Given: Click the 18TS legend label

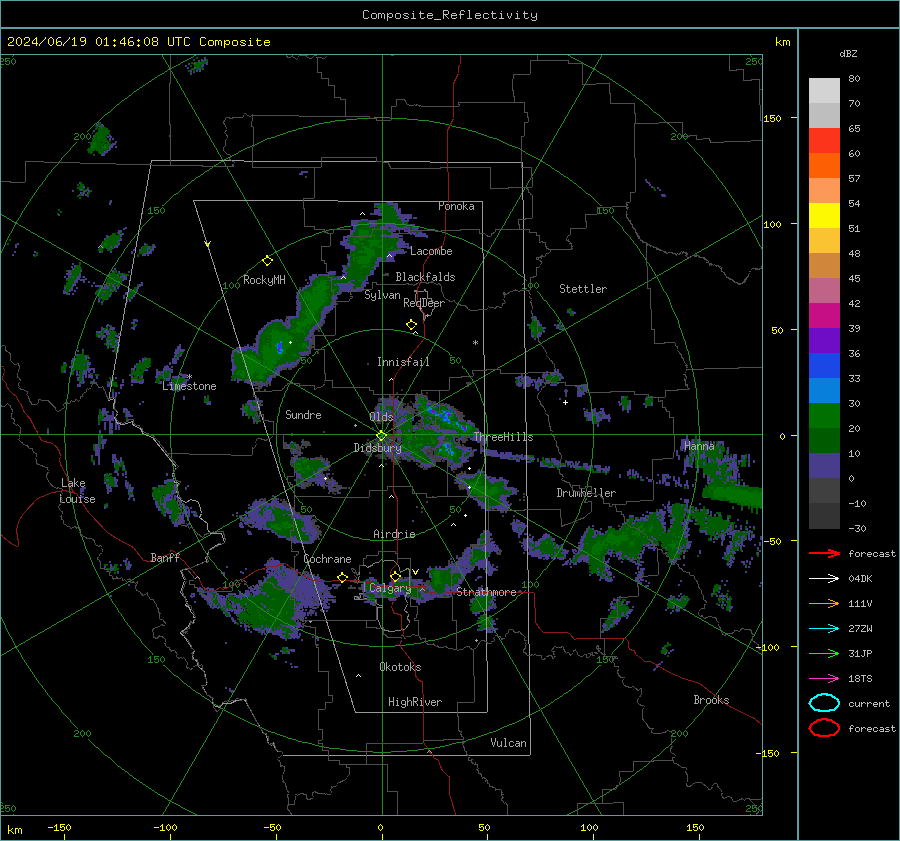Looking at the screenshot, I should pyautogui.click(x=860, y=679).
